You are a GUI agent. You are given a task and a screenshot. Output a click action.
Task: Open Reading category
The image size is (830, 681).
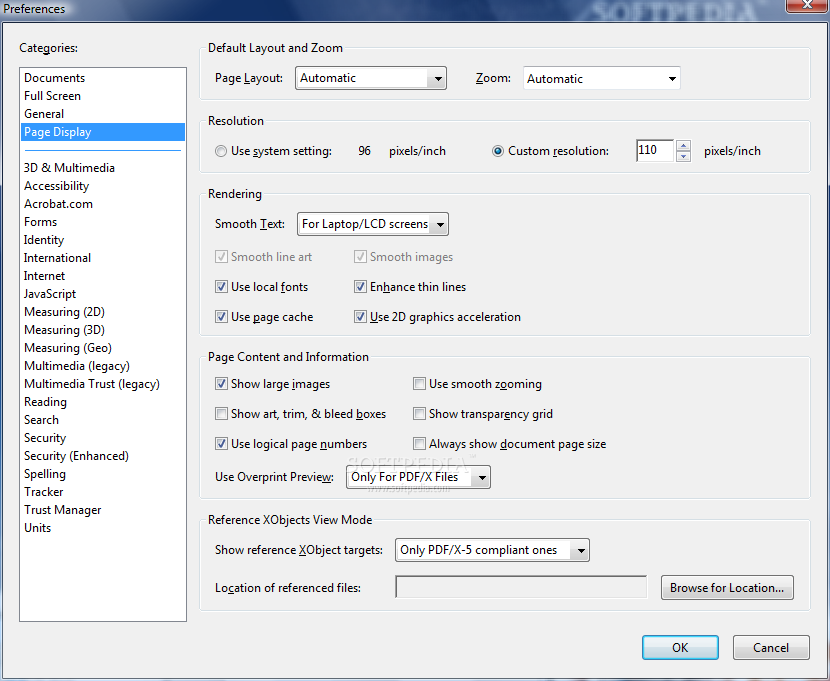coord(46,402)
